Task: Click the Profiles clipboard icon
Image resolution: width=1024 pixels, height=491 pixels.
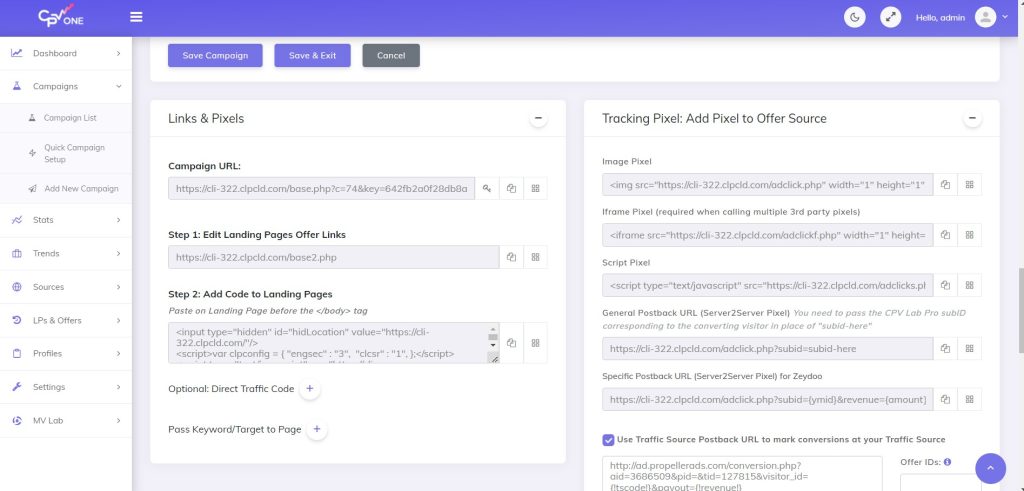Action: 17,353
